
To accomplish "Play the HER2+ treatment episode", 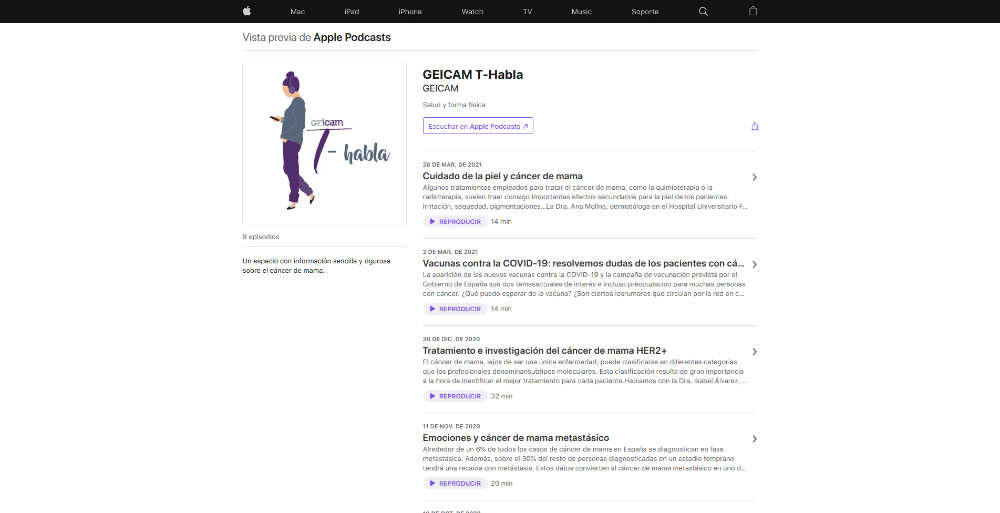I will (x=455, y=396).
